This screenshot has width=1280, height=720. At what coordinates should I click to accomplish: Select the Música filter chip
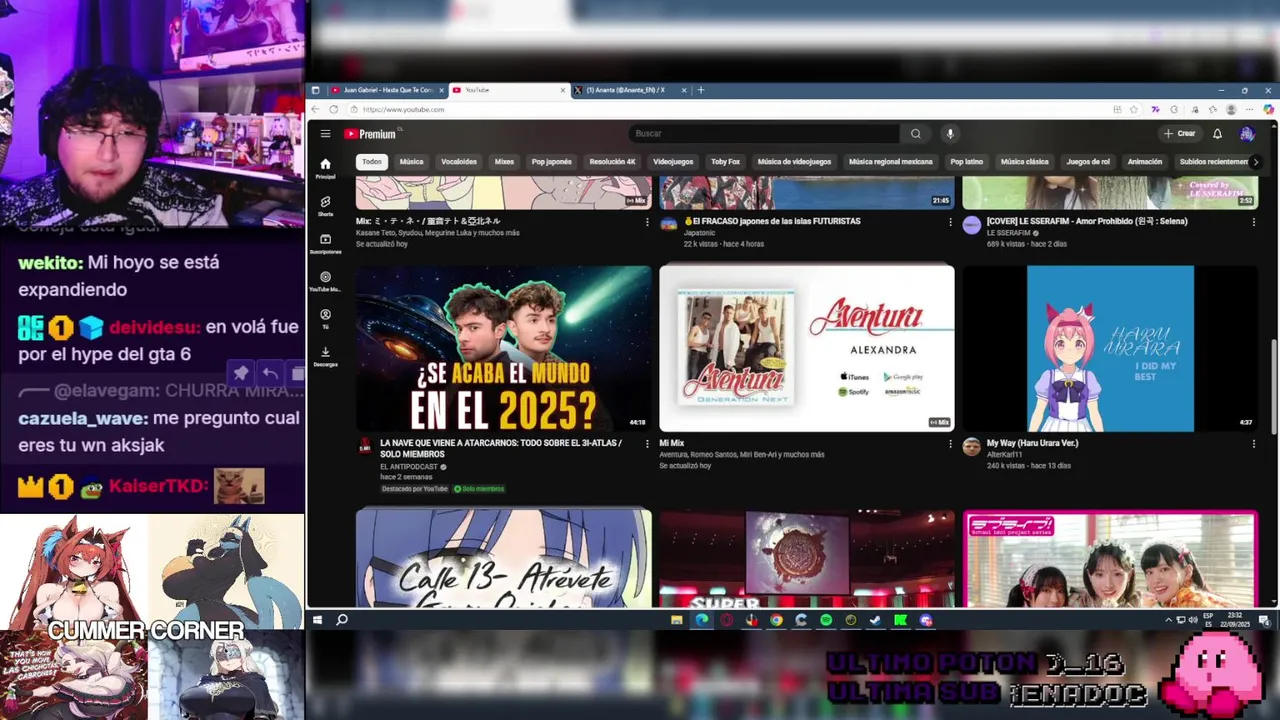click(411, 161)
